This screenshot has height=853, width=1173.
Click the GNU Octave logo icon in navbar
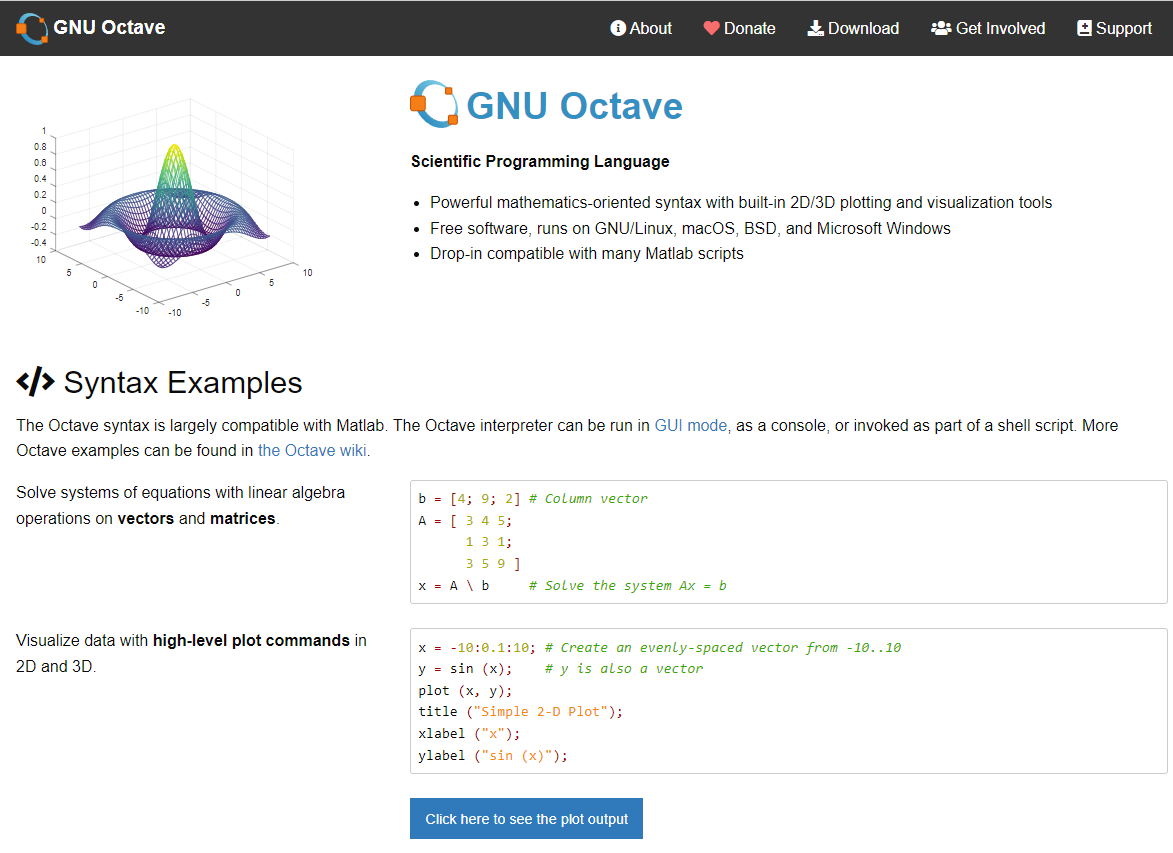pyautogui.click(x=32, y=28)
